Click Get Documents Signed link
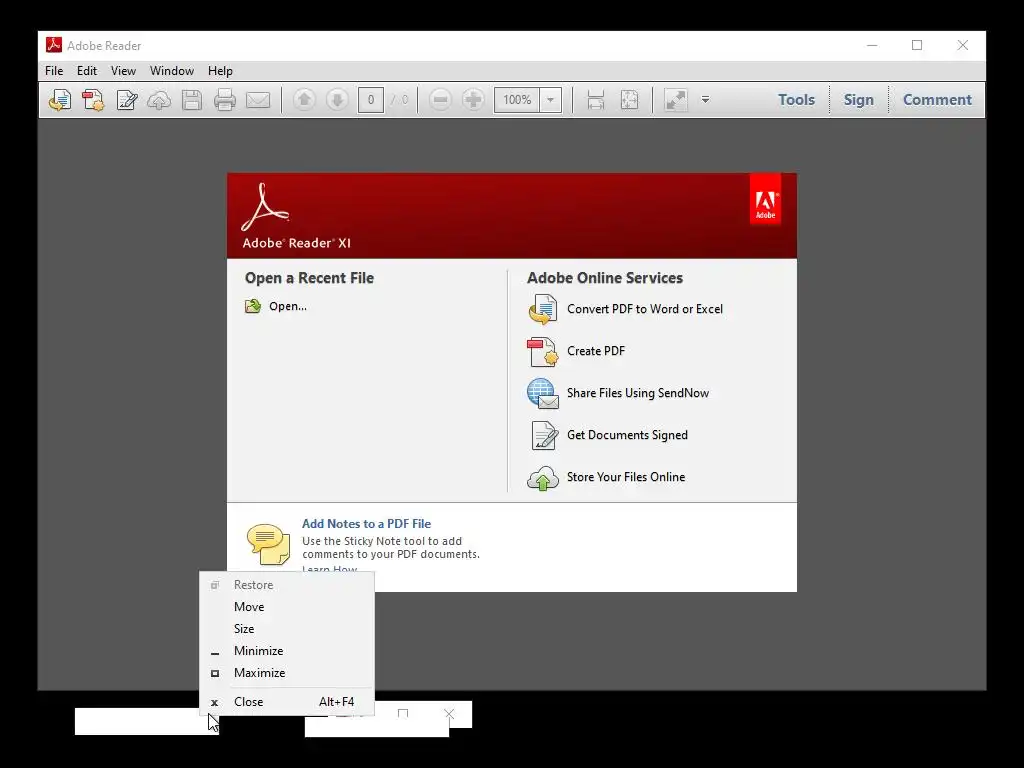The height and width of the screenshot is (768, 1024). click(x=627, y=435)
